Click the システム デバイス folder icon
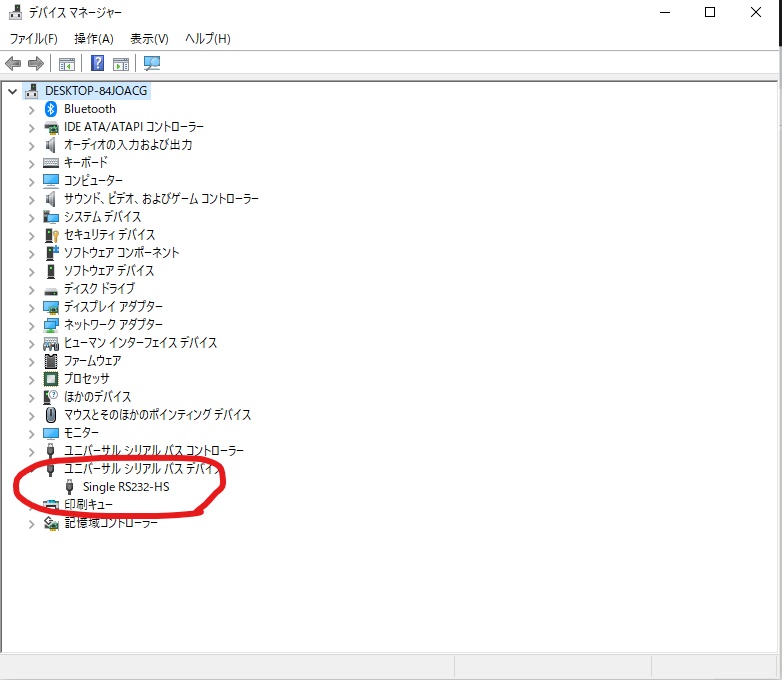782x680 pixels. (51, 217)
